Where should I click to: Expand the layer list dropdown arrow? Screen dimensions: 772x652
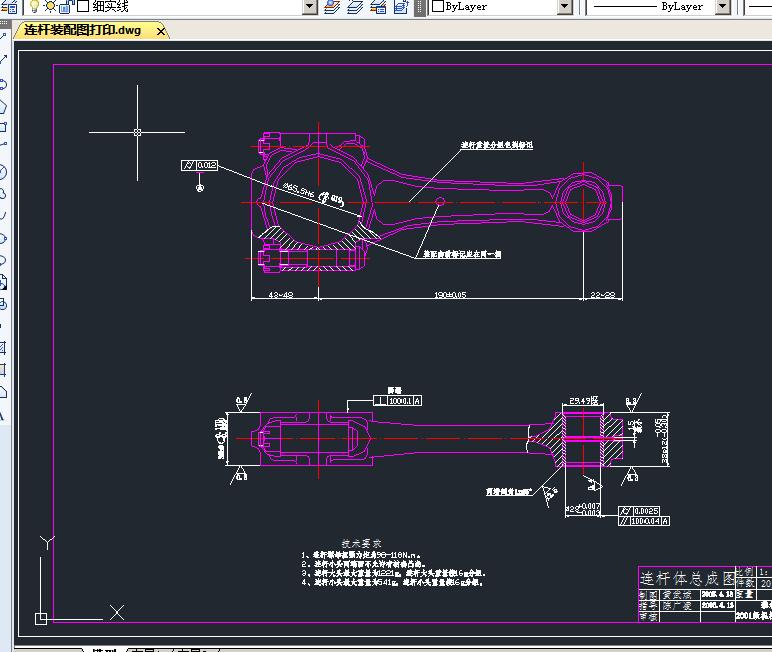tap(310, 6)
